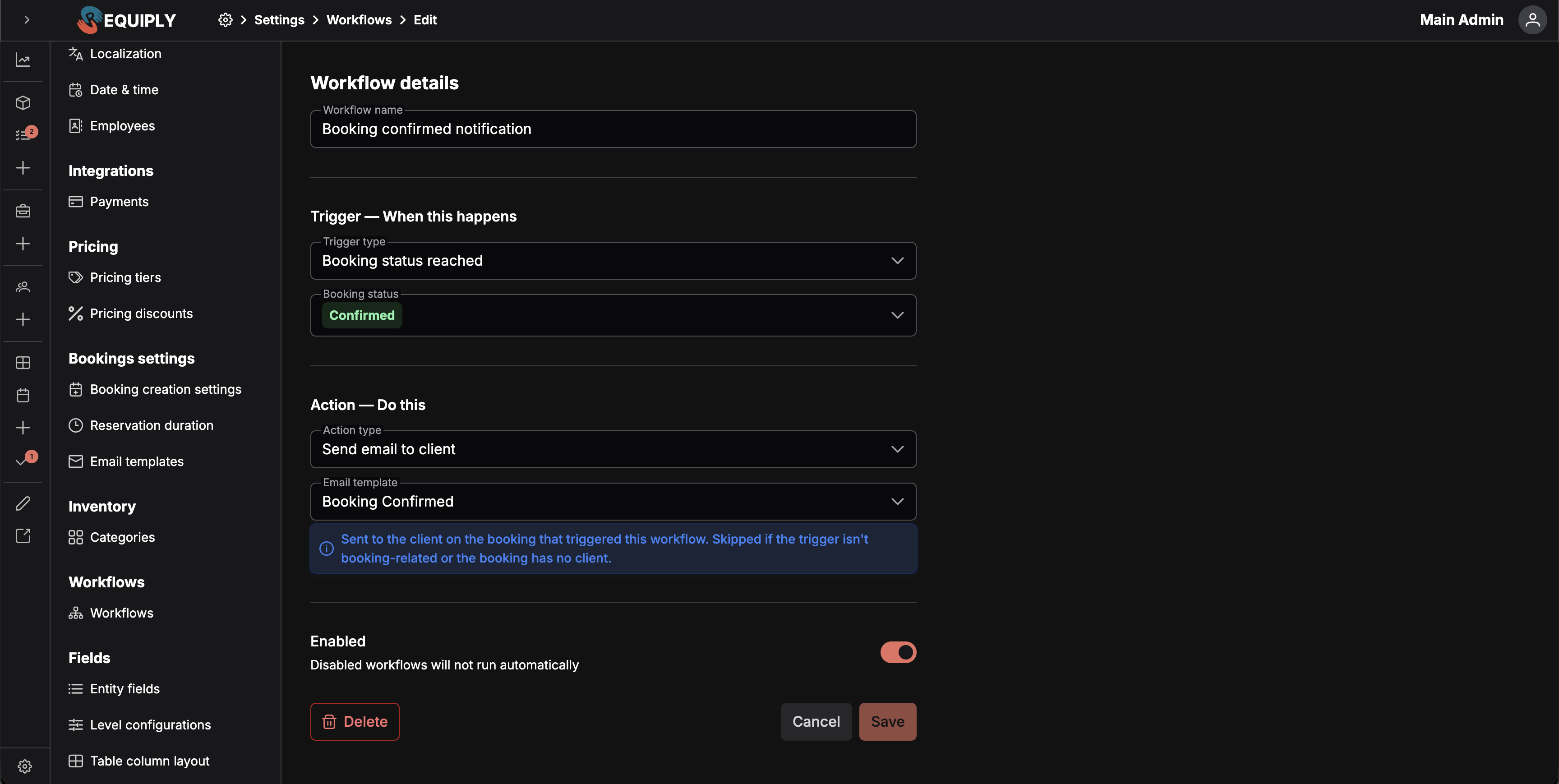Screen dimensions: 1559x784
Task: Open Table column layout settings
Action: click(x=138, y=761)
